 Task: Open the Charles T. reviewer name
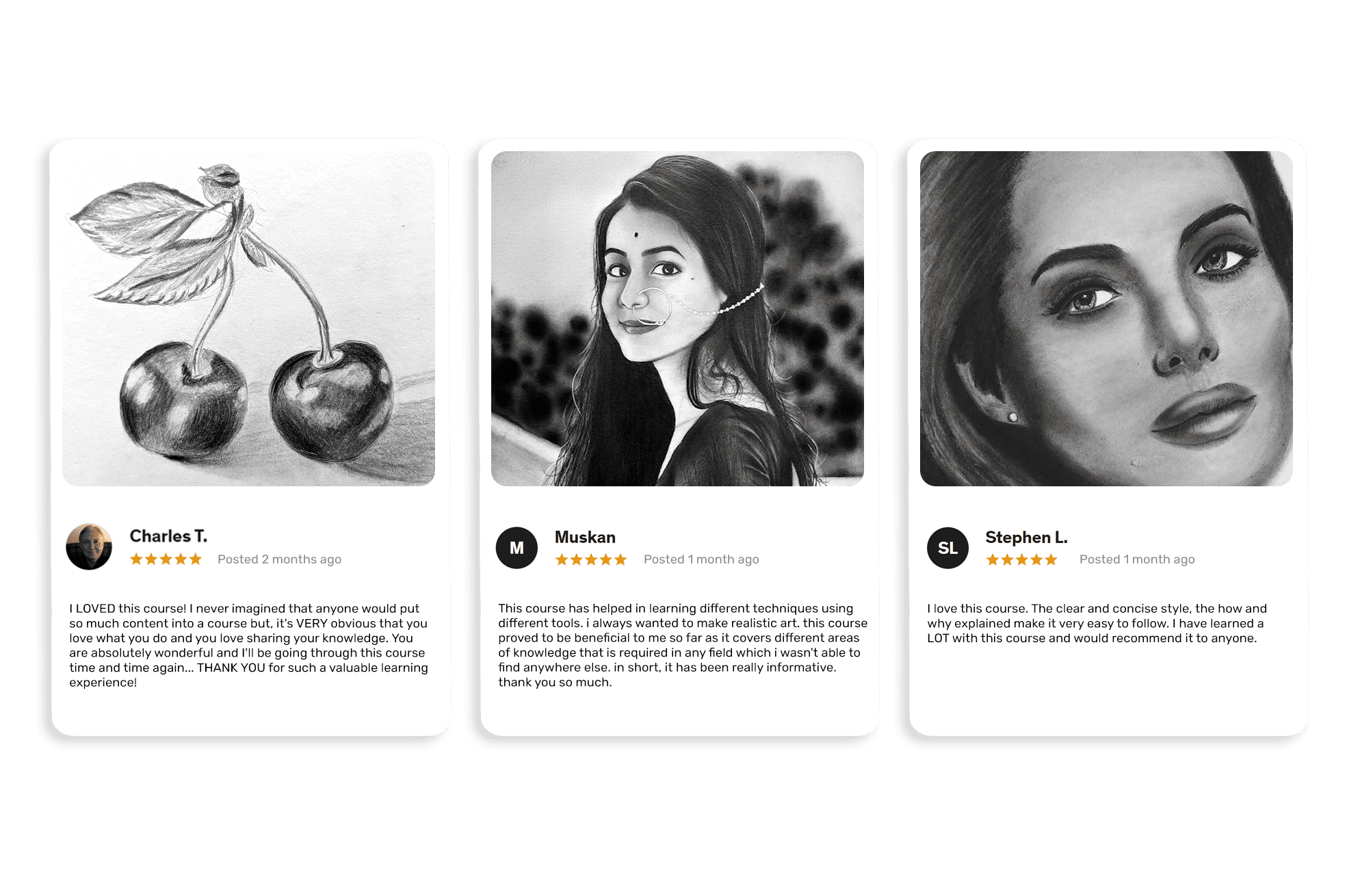click(168, 536)
